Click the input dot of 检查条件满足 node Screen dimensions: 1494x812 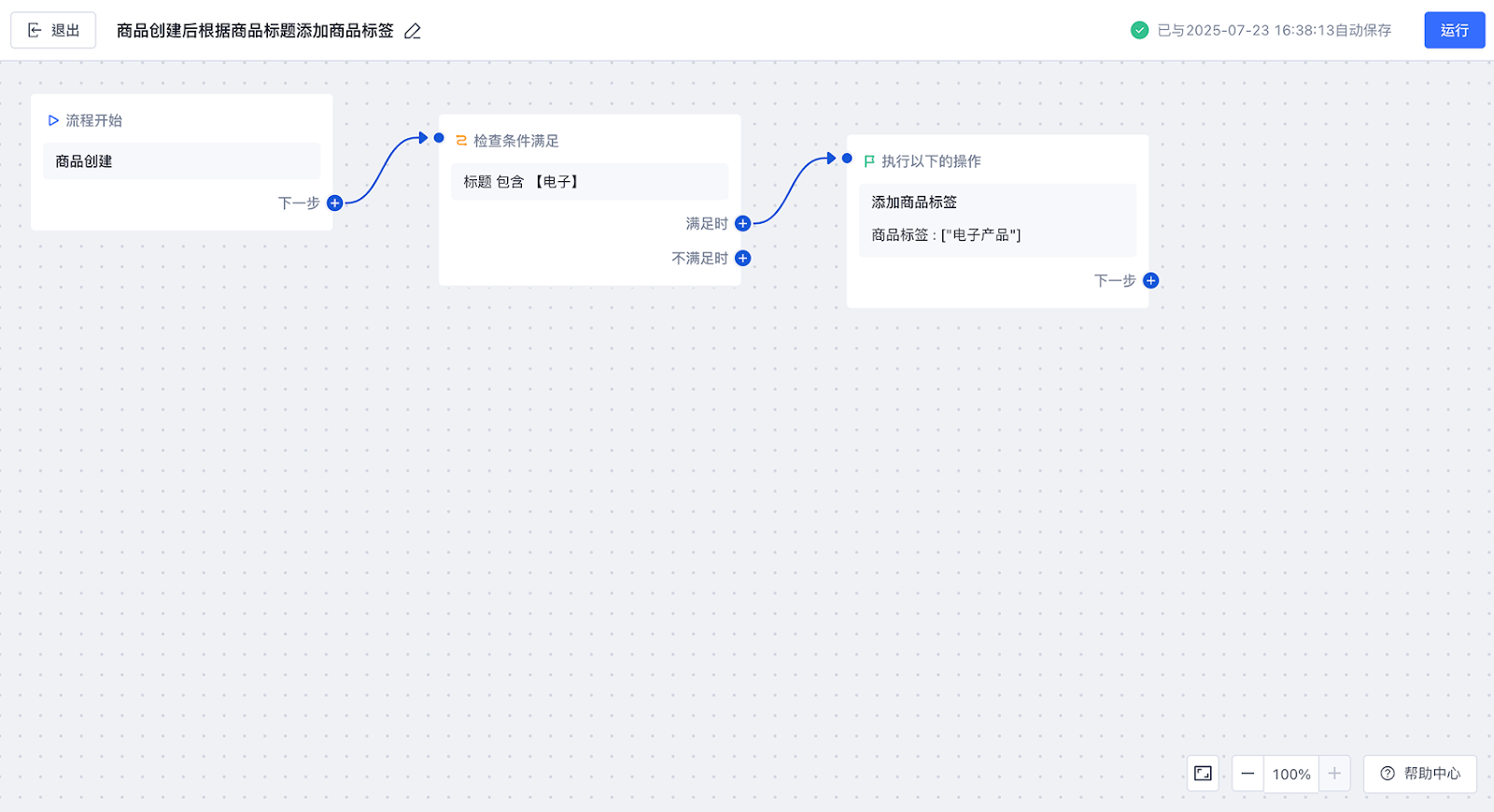439,138
